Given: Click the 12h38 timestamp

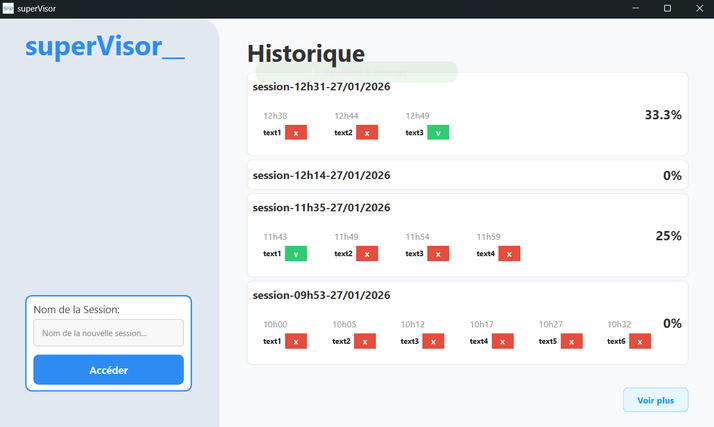Looking at the screenshot, I should (x=275, y=116).
